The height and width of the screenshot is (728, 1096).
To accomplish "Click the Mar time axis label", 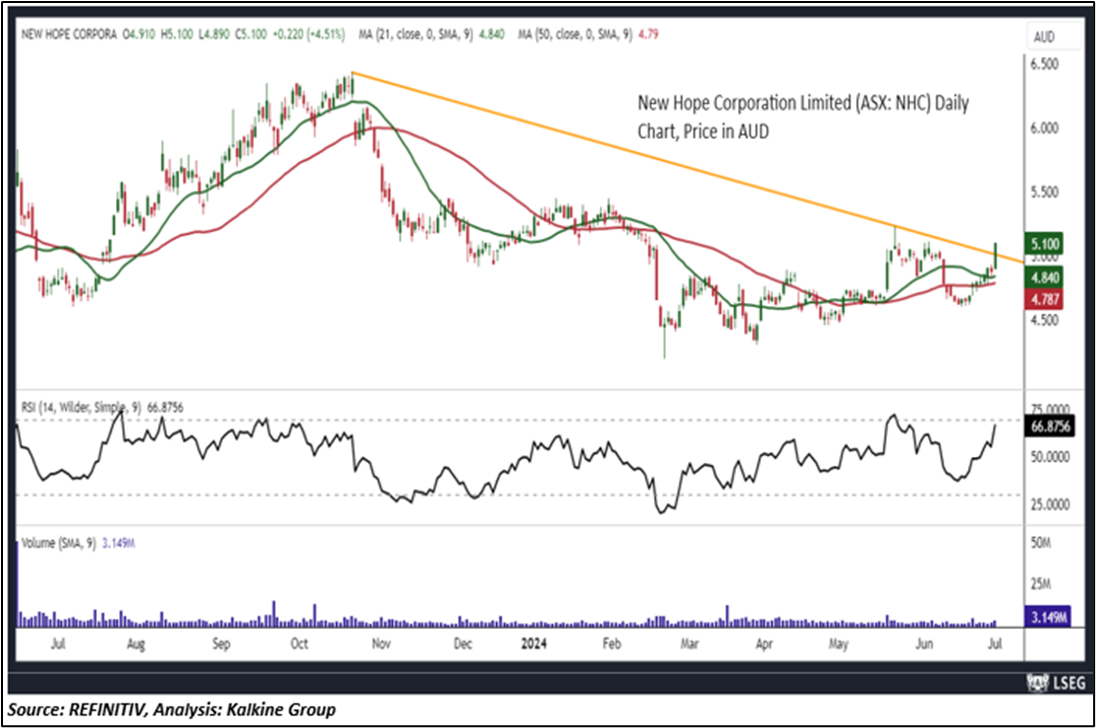I will 689,643.
